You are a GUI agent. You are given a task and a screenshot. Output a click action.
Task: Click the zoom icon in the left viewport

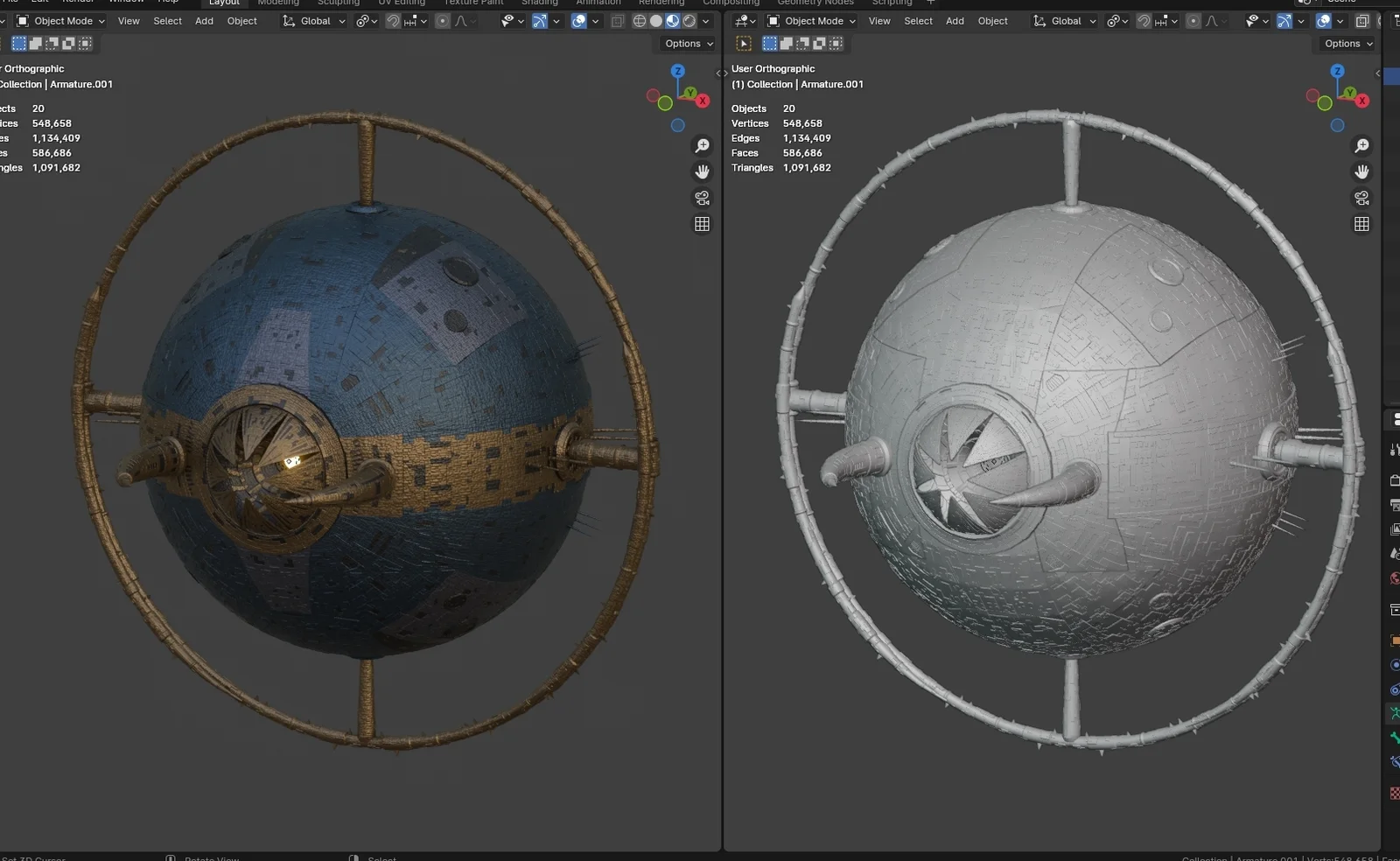click(x=702, y=146)
